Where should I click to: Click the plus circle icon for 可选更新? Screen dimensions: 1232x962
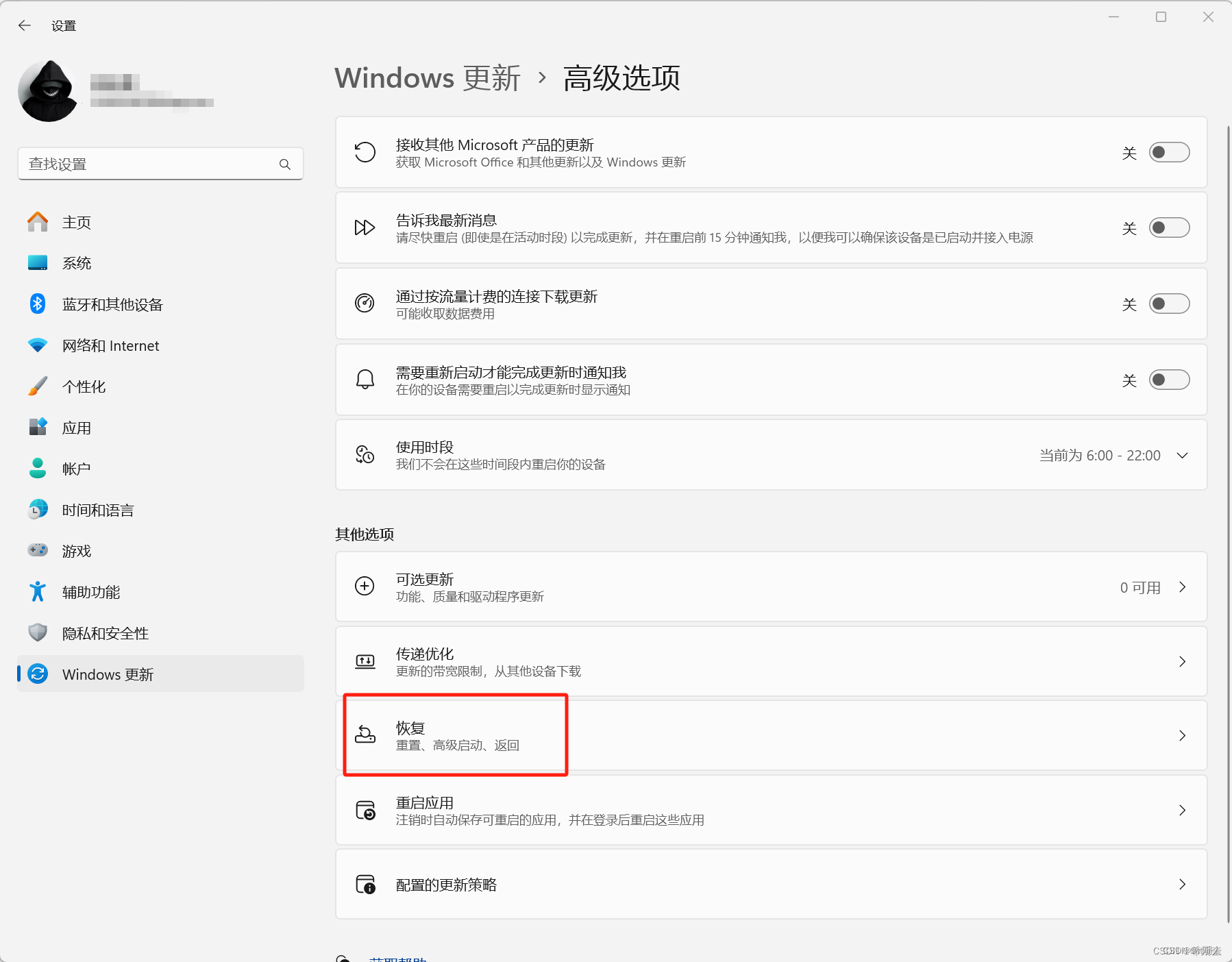pyautogui.click(x=365, y=587)
